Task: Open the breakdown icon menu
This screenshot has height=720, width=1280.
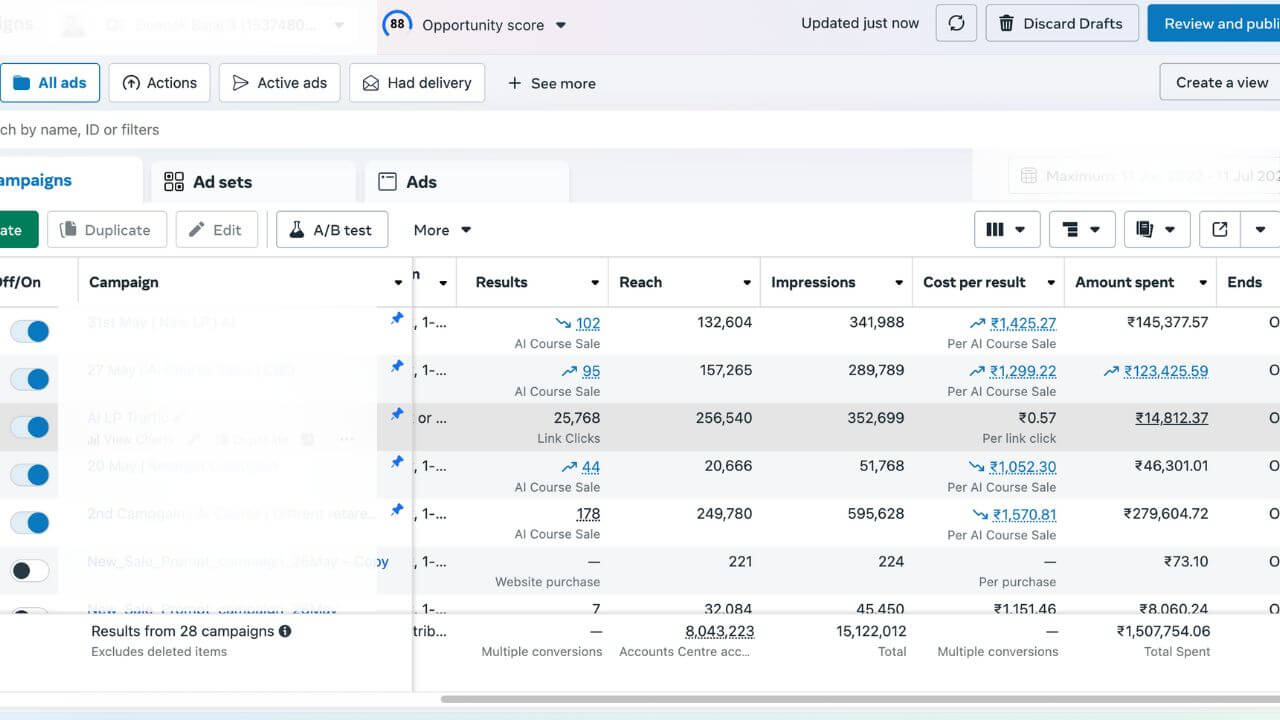Action: pyautogui.click(x=1081, y=230)
